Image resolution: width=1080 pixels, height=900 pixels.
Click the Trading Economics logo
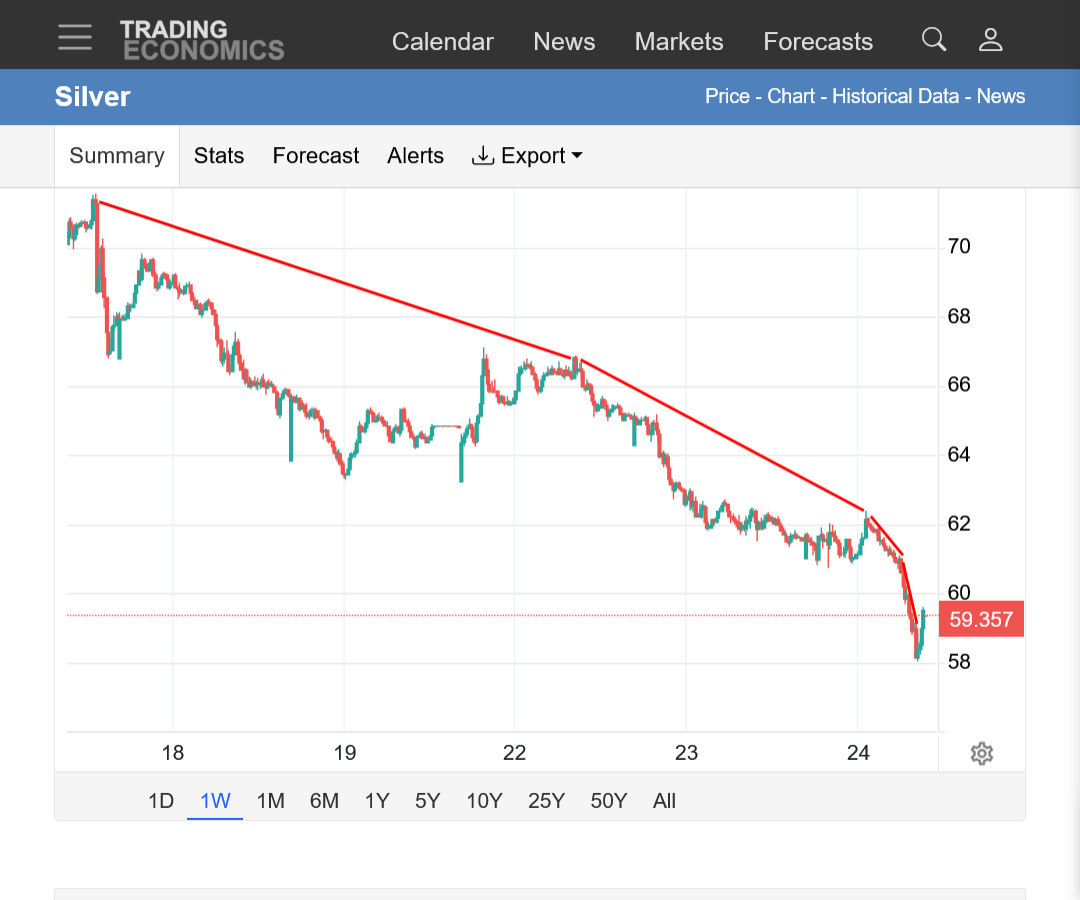point(202,40)
